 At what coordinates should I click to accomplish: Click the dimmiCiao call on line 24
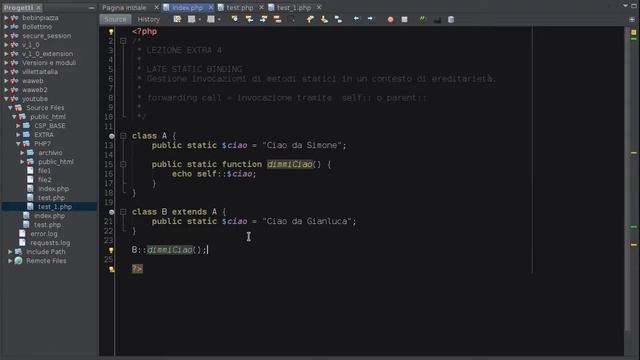[169, 250]
